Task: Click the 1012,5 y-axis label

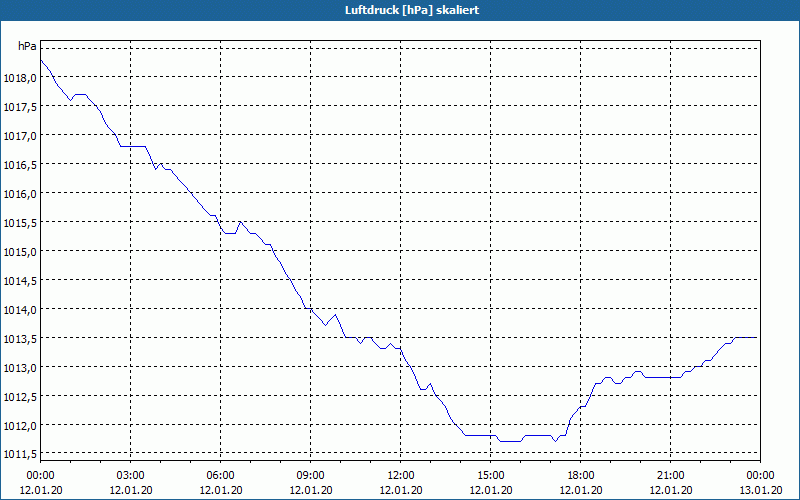Action: tap(20, 396)
